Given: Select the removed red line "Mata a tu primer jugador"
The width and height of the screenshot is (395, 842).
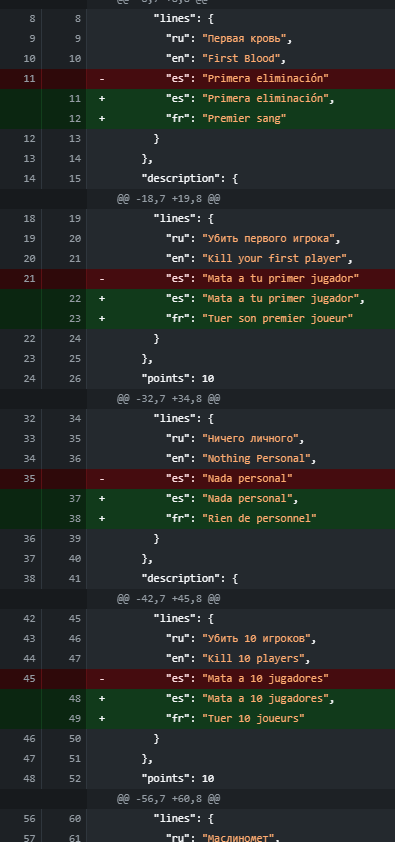Looking at the screenshot, I should (x=198, y=279).
